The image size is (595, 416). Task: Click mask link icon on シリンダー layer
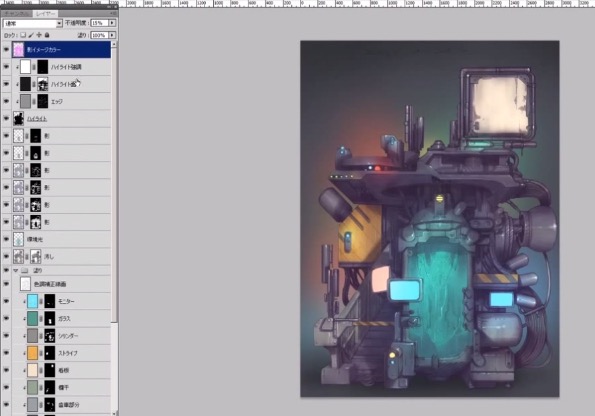click(41, 336)
